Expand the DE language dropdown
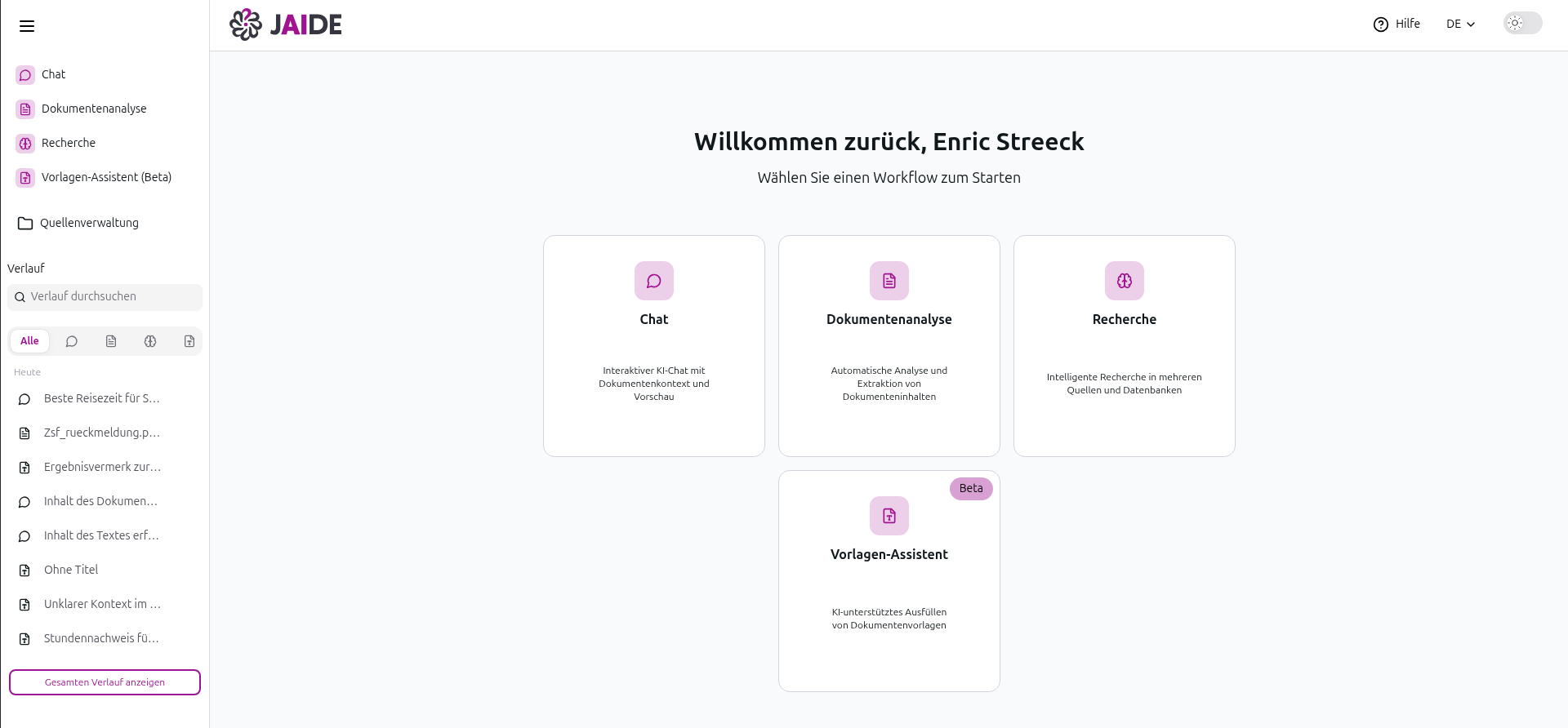The width and height of the screenshot is (1568, 728). pyautogui.click(x=1460, y=24)
